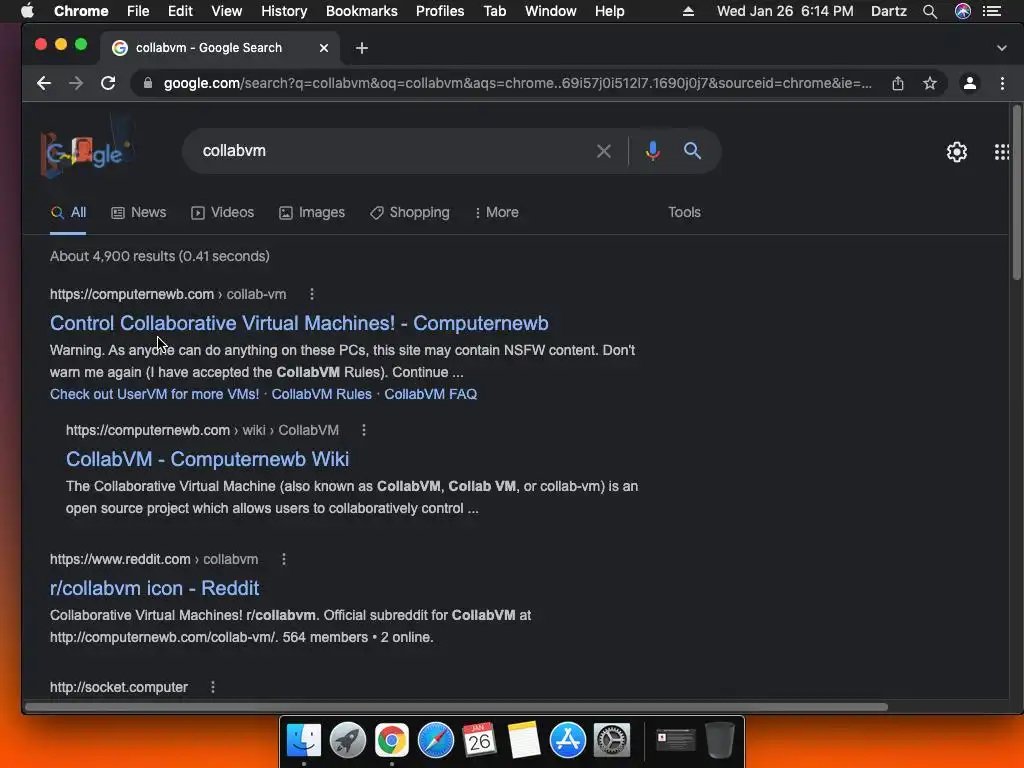Open the search Tools options
This screenshot has height=768, width=1024.
coord(684,212)
